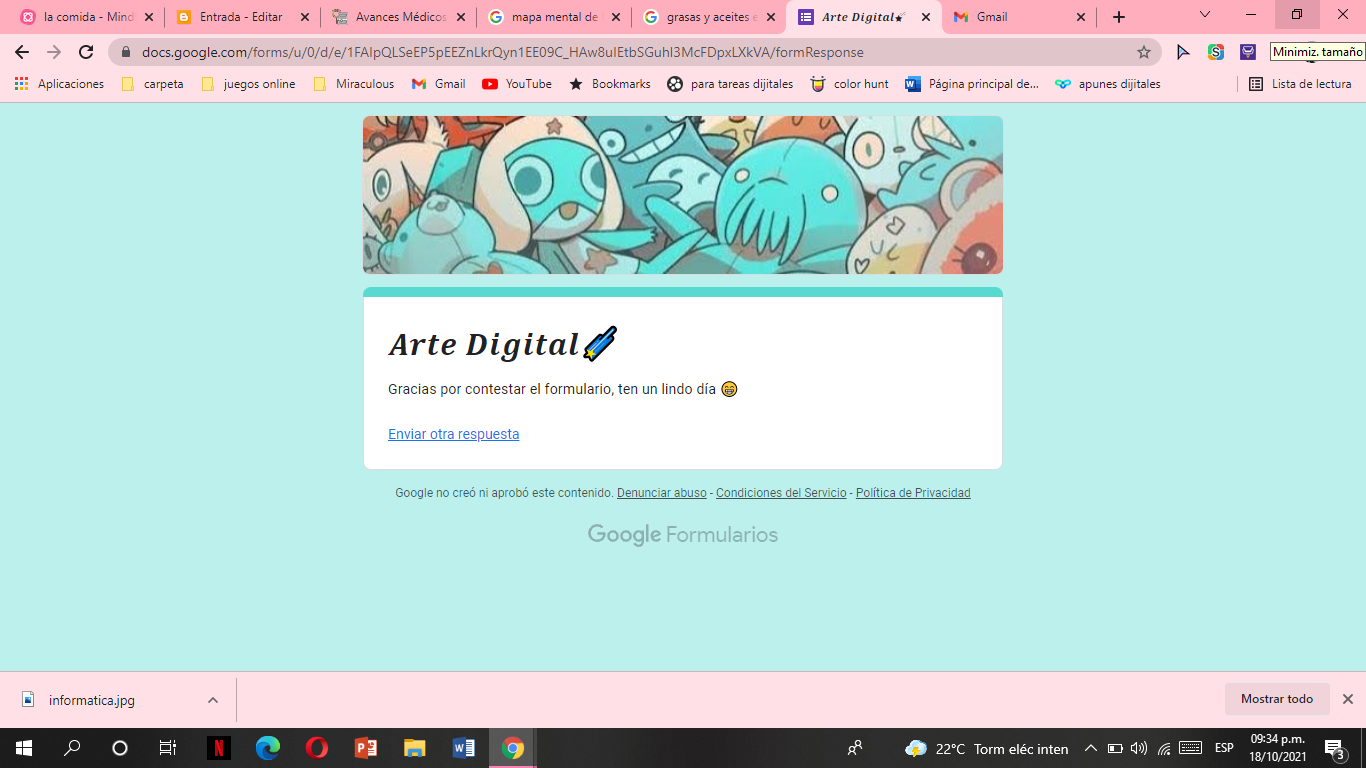The image size is (1366, 768).
Task: Click the purple extension icon in toolbar
Action: point(1248,52)
